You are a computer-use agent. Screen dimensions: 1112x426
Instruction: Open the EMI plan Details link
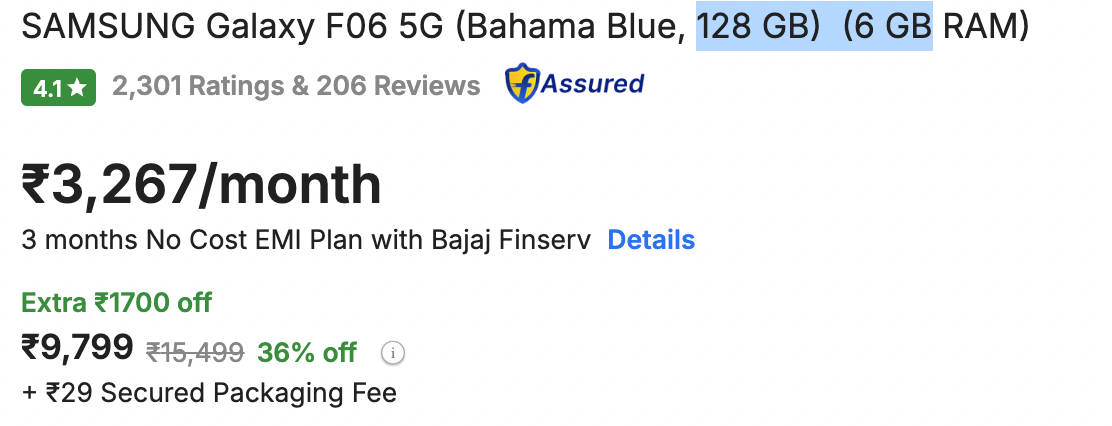(x=651, y=240)
